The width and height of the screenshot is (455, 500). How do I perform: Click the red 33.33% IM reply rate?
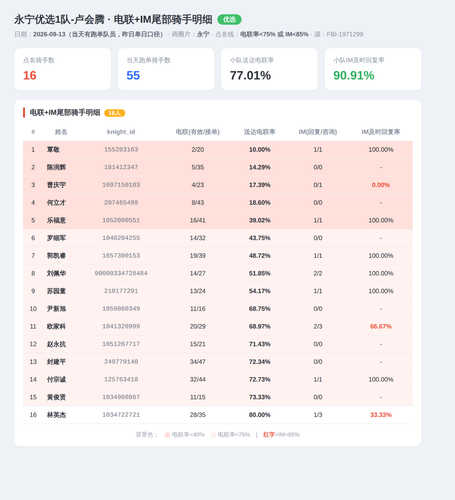[x=381, y=415]
